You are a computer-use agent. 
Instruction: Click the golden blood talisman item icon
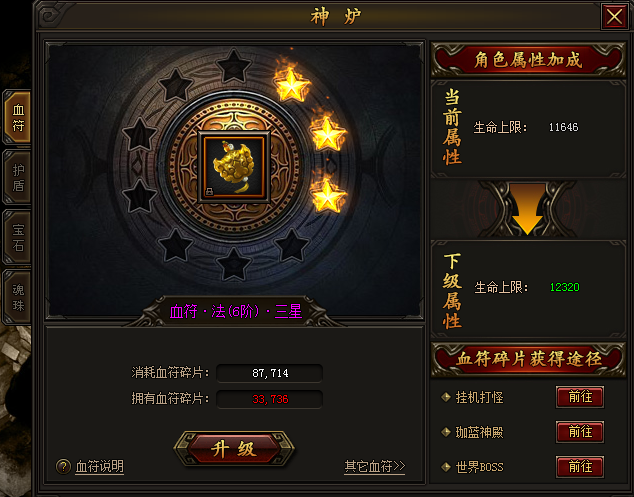pyautogui.click(x=234, y=167)
